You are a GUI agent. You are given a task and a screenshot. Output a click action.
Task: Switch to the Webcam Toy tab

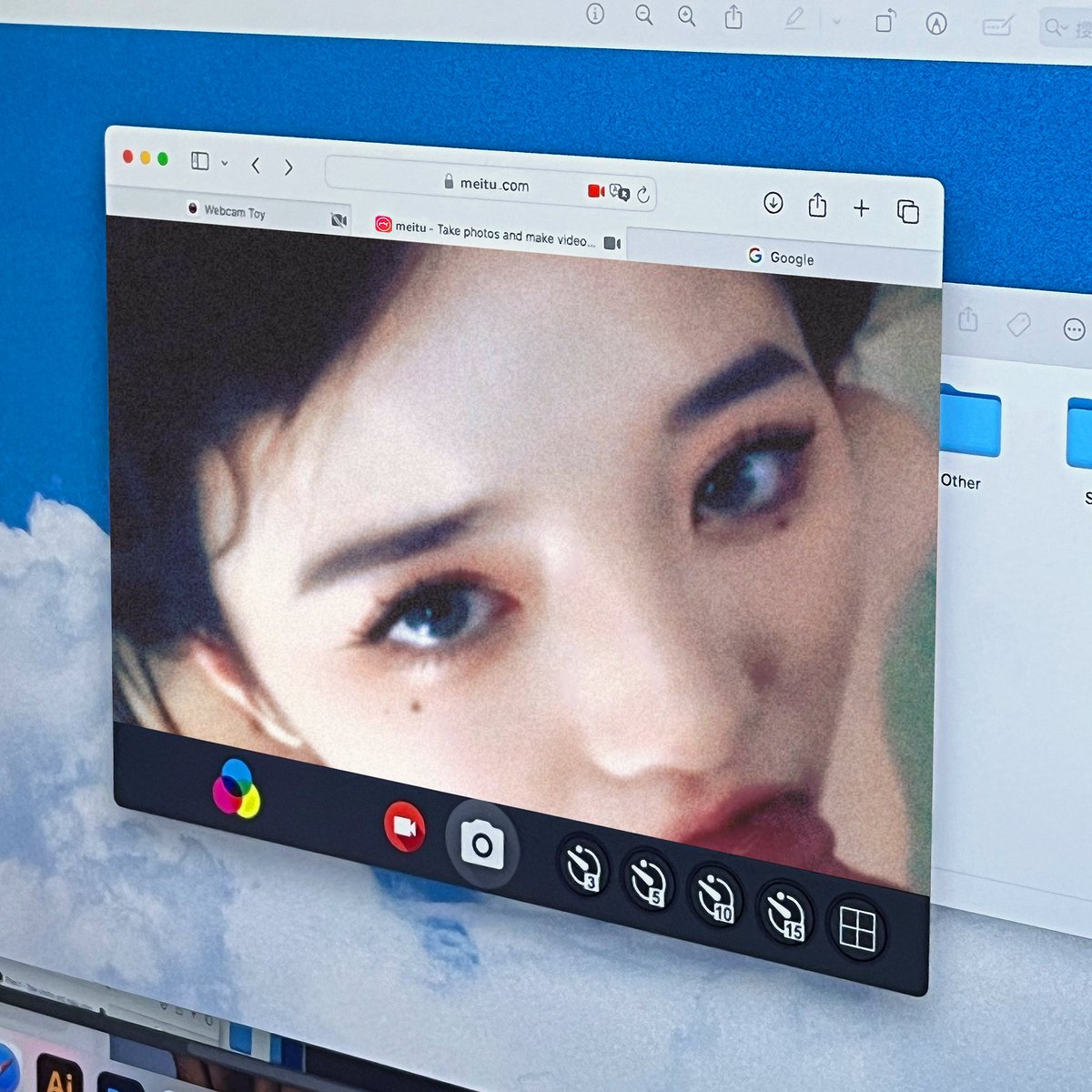[x=234, y=211]
